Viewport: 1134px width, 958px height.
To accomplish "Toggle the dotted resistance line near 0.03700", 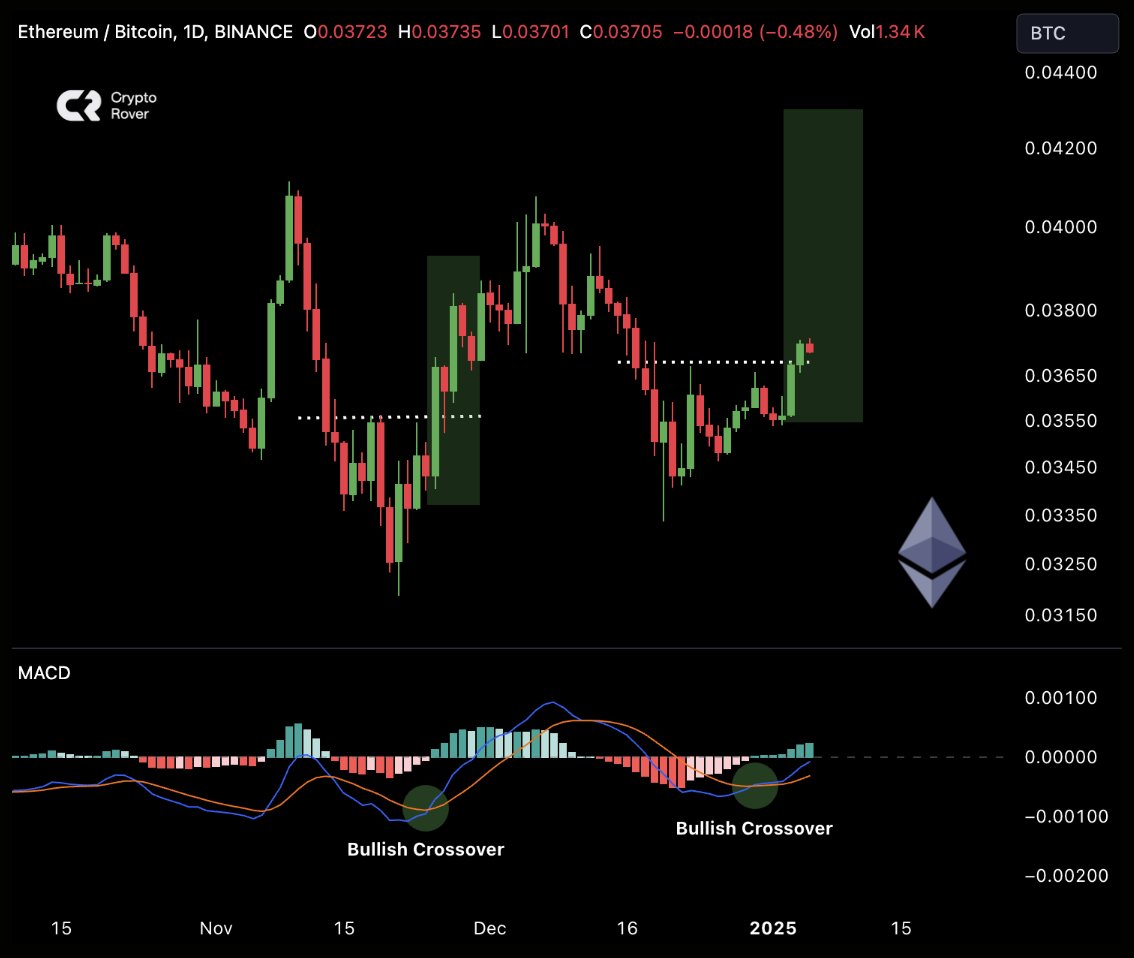I will [x=700, y=362].
